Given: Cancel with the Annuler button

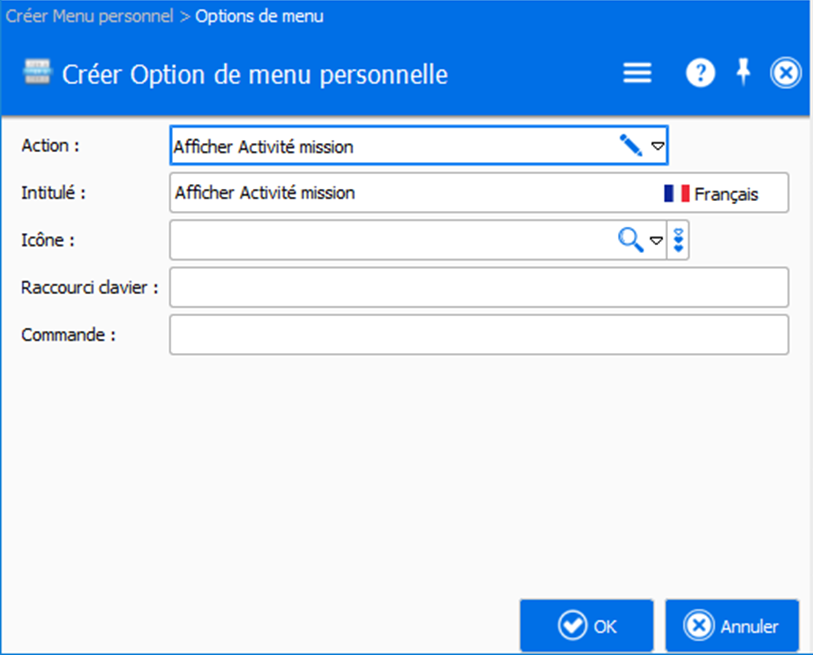Looking at the screenshot, I should point(731,626).
